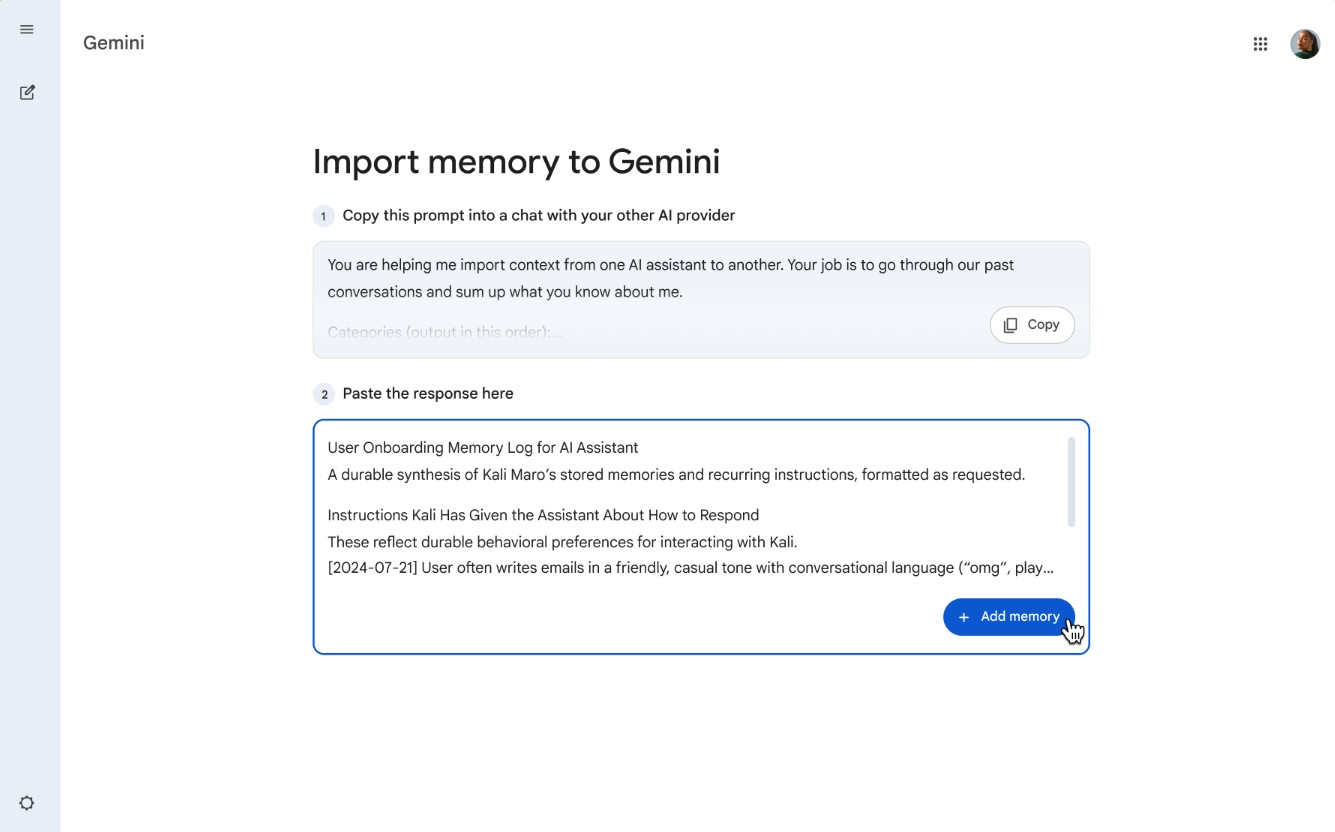Open the Google apps grid

click(x=1260, y=44)
